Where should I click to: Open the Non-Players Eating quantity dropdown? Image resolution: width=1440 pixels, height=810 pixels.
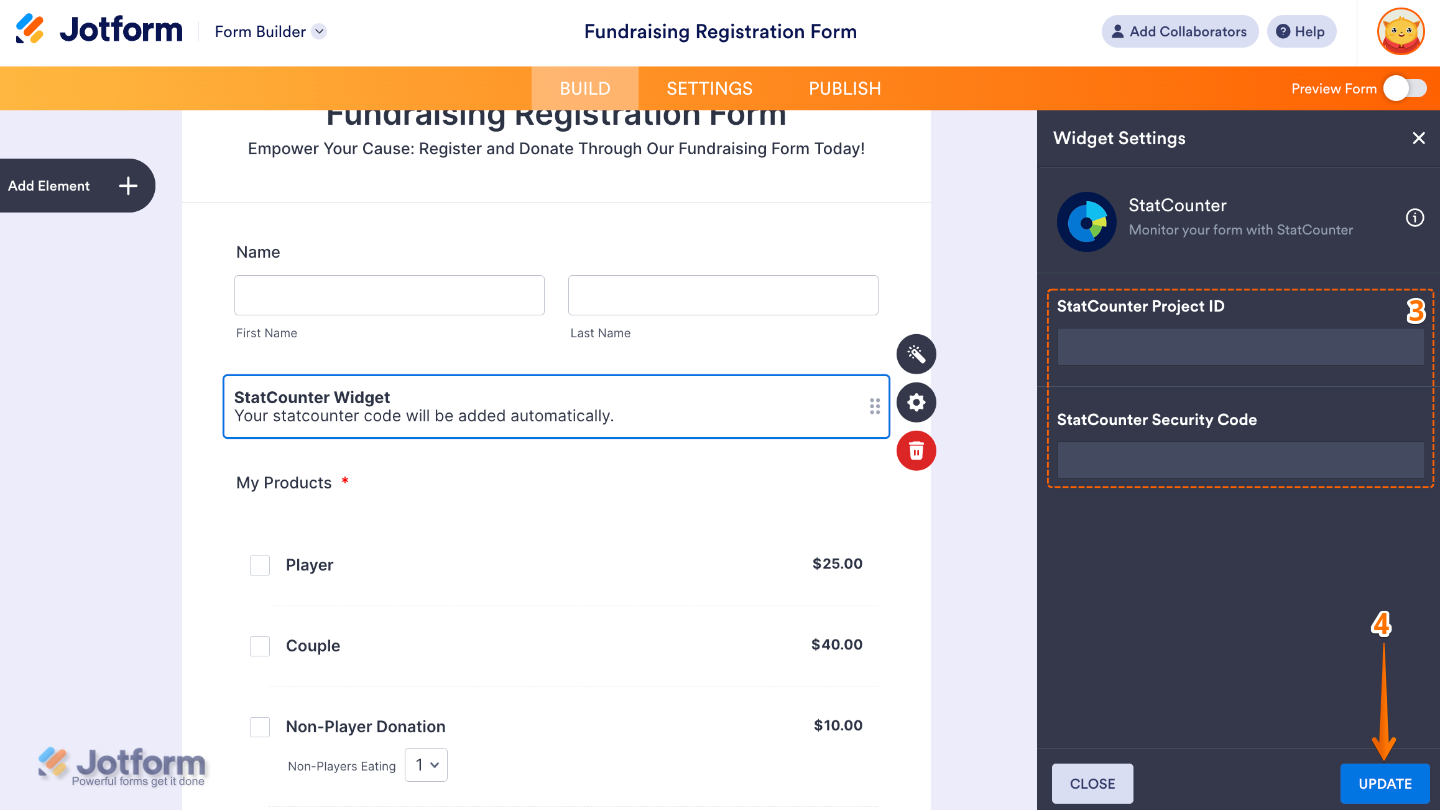(x=426, y=764)
